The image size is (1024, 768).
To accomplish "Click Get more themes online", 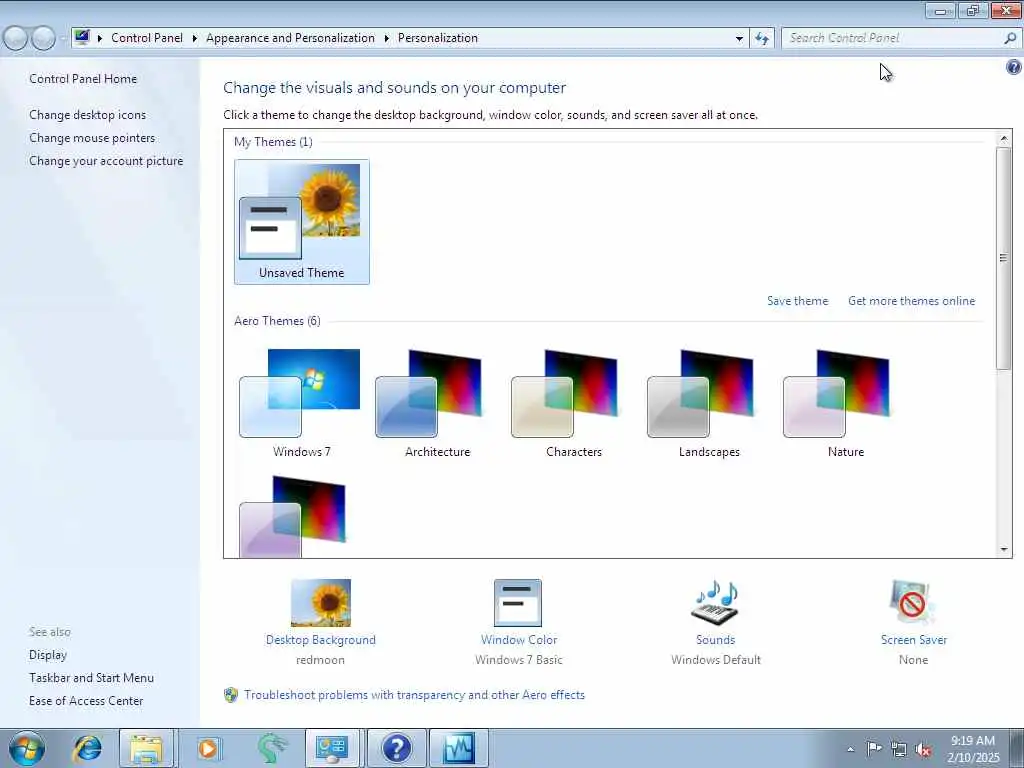I will point(911,301).
